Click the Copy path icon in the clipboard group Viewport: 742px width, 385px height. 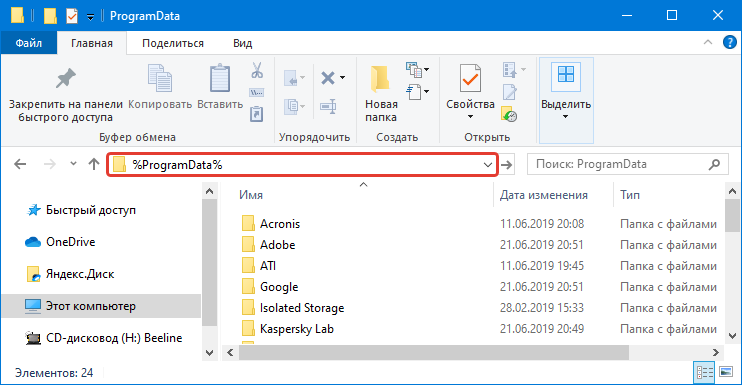256,93
